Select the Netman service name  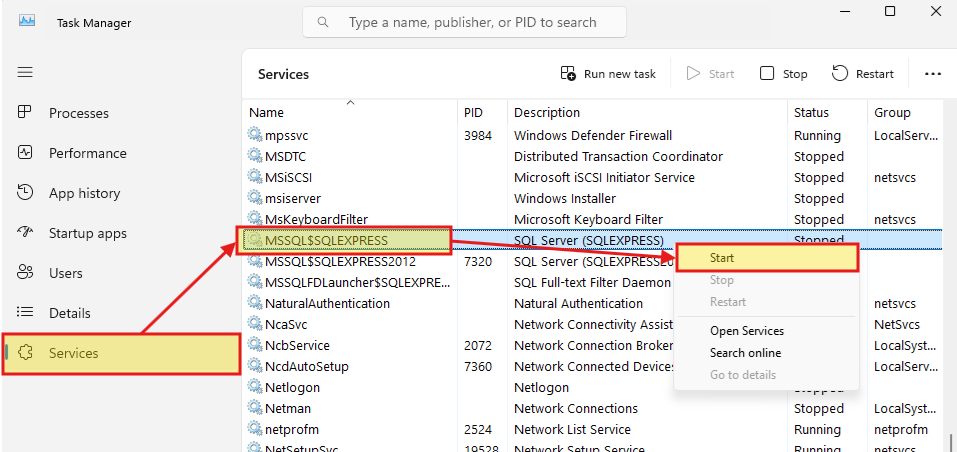click(288, 408)
